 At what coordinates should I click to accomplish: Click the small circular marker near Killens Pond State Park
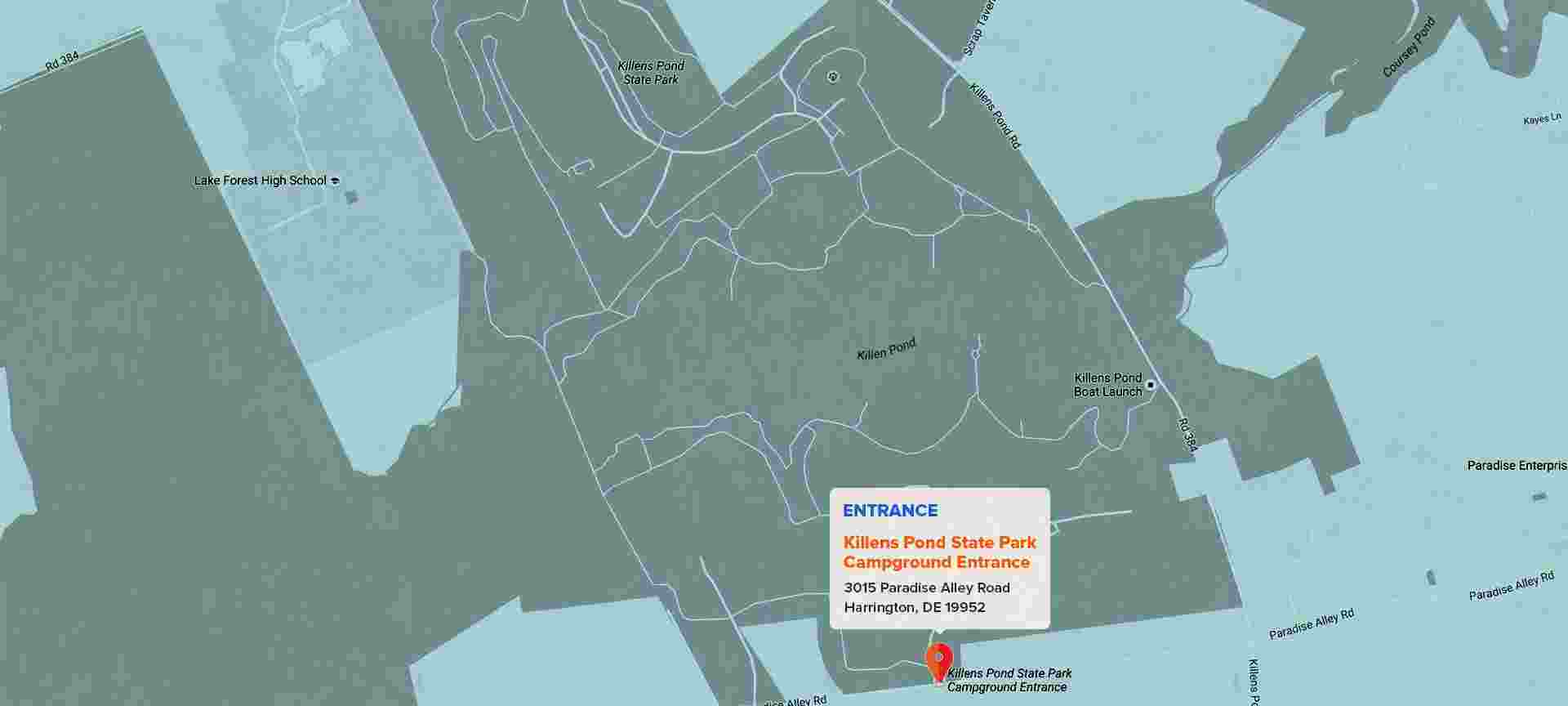(832, 77)
